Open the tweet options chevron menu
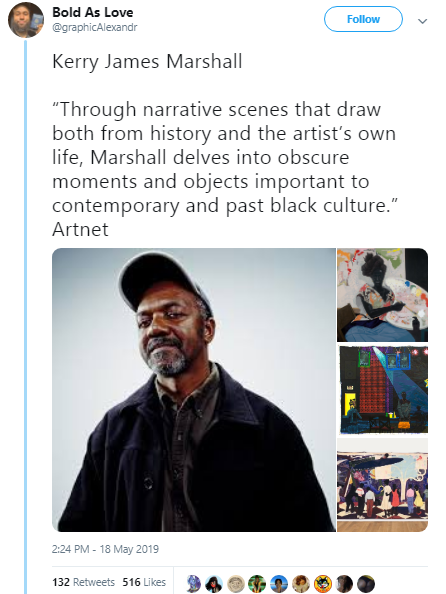Image resolution: width=446 pixels, height=594 pixels. tap(422, 21)
